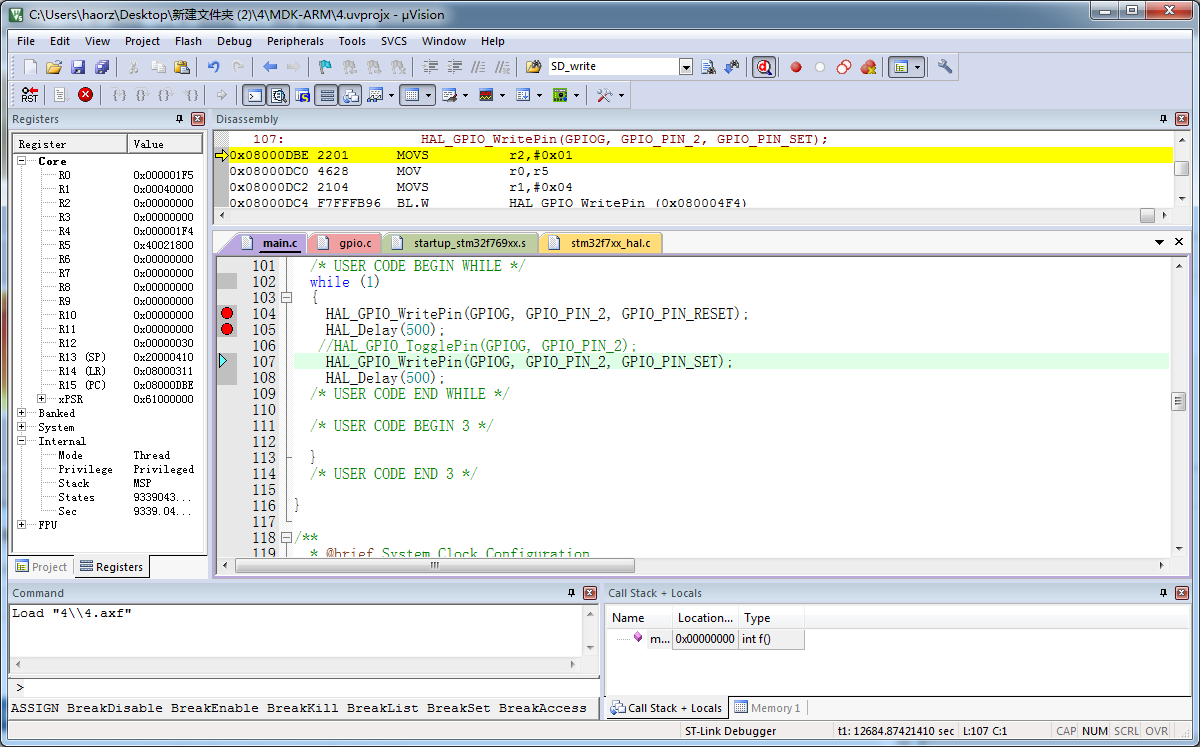Viewport: 1200px width, 747px height.
Task: Toggle auto-hide pin of Command panel
Action: pos(573,593)
